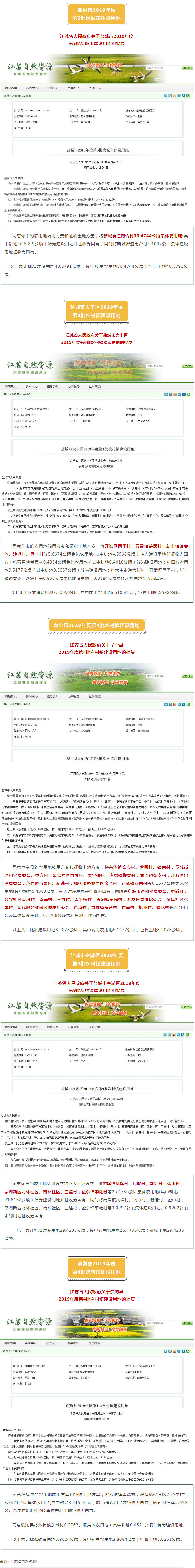This screenshot has height=1568, width=195.
Task: Select 信息公开 tab in 亭湖区 page header
Action: (53, 1027)
